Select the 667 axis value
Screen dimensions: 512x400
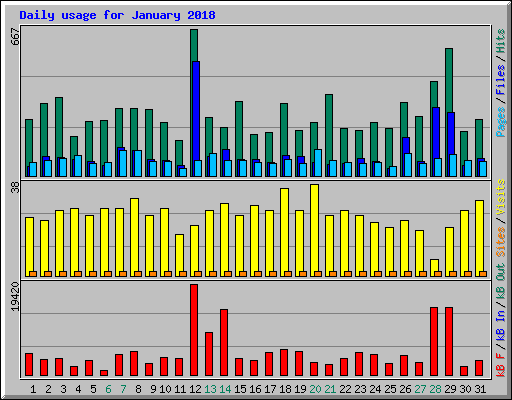coord(15,37)
